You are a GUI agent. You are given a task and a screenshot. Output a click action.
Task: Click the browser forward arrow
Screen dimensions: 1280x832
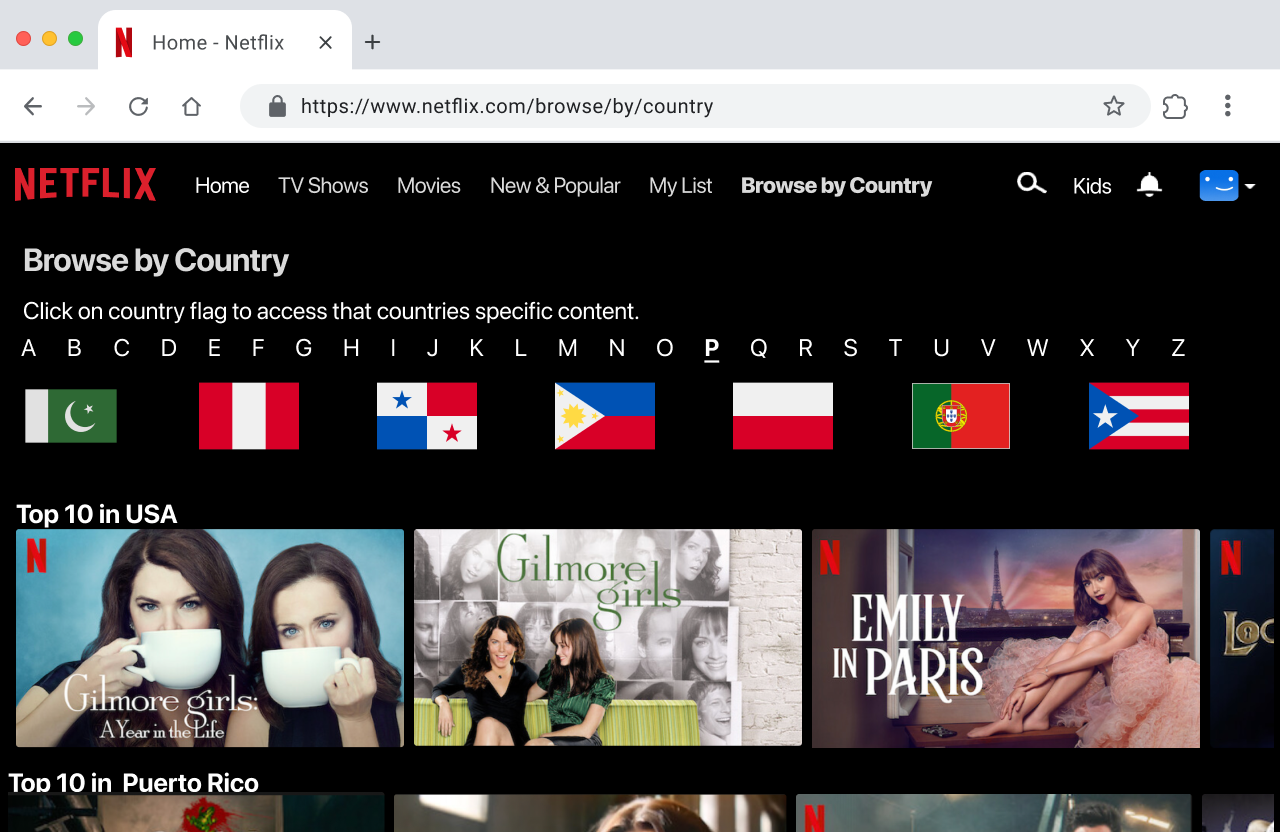tap(86, 106)
